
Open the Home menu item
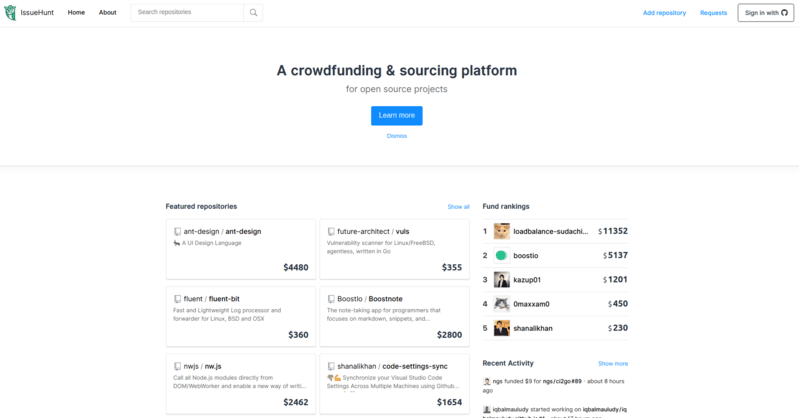click(76, 13)
